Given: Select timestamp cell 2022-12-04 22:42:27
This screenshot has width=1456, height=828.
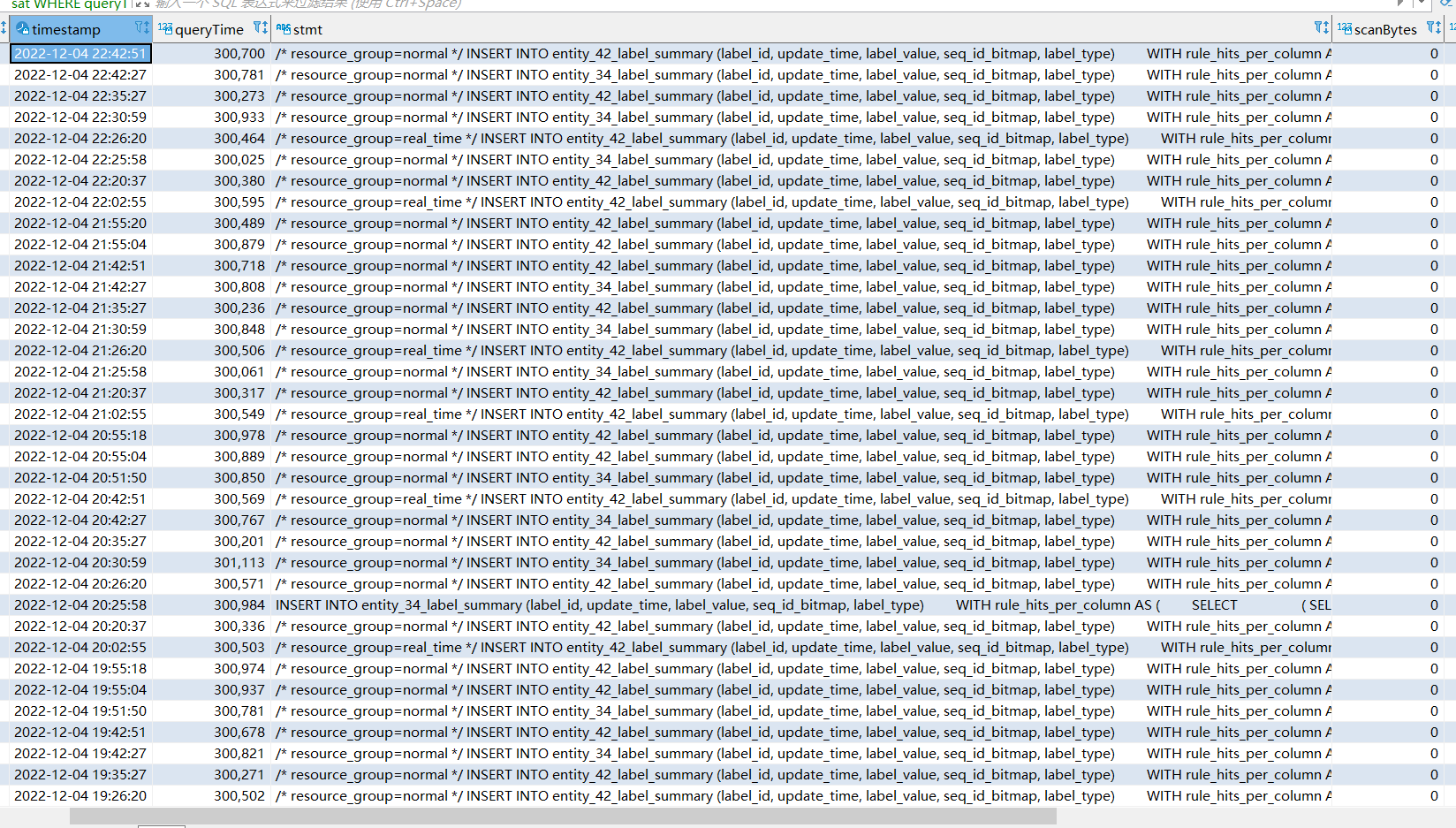Looking at the screenshot, I should point(80,75).
